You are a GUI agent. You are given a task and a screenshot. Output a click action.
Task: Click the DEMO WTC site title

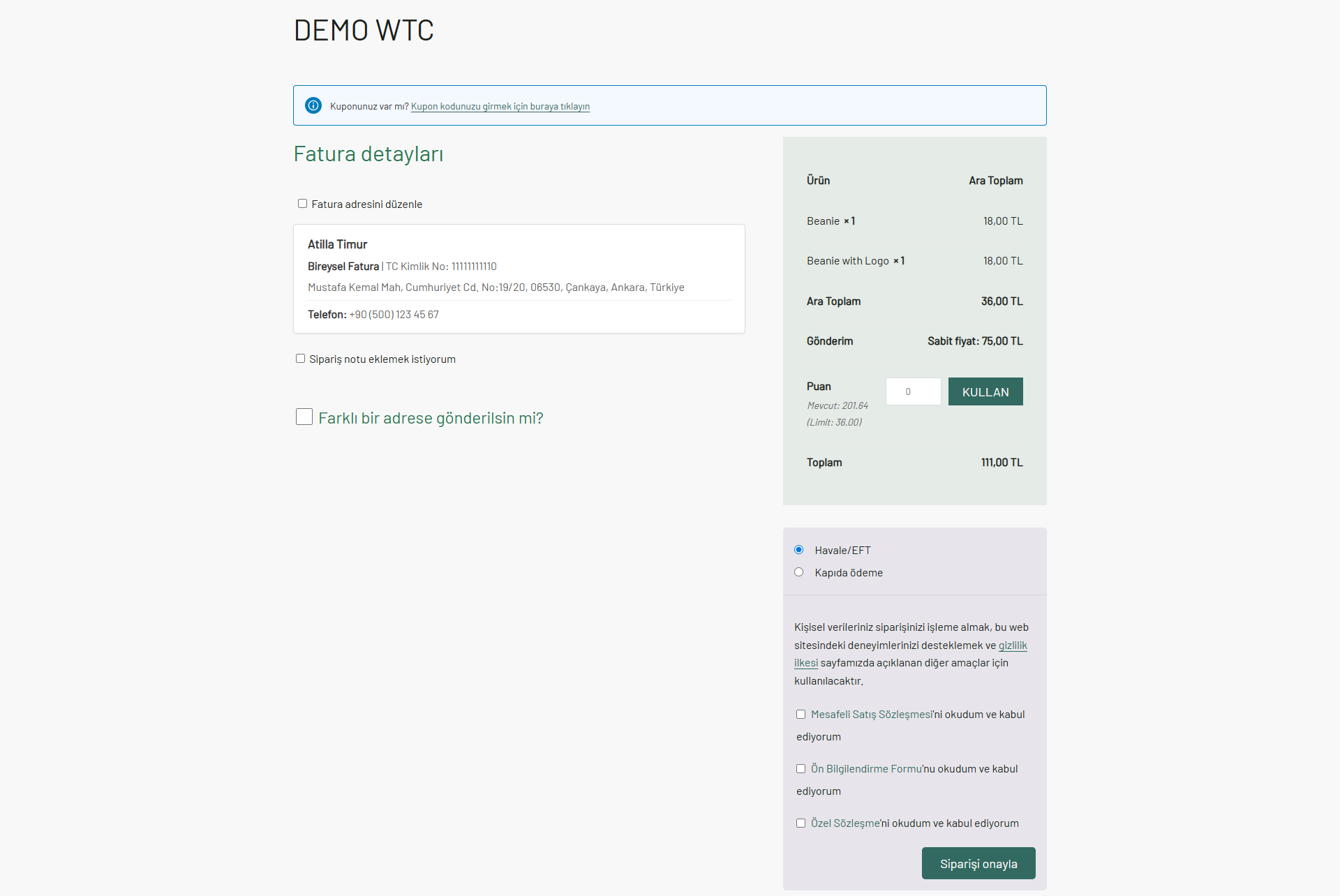pos(364,31)
